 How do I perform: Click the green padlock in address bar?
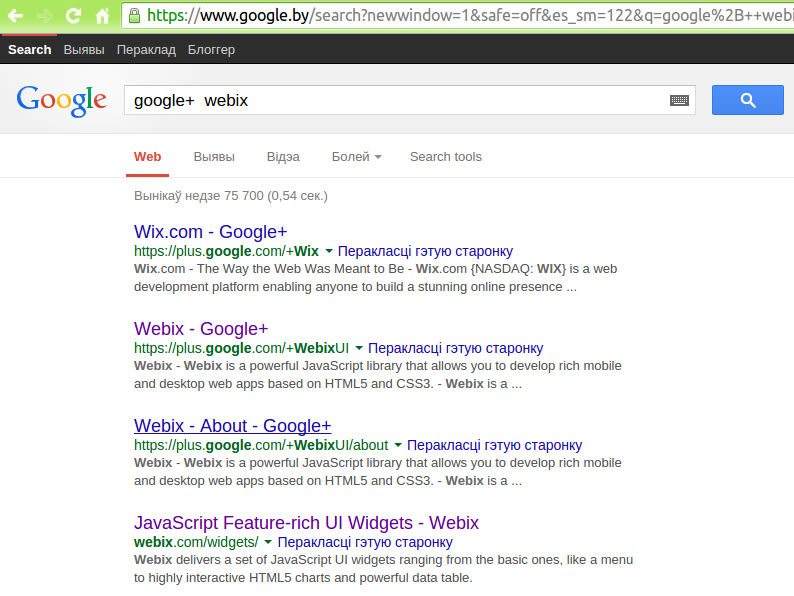click(134, 16)
